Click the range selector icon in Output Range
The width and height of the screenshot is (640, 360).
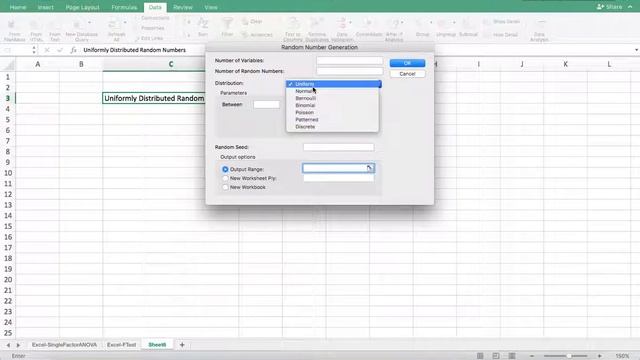(x=369, y=168)
